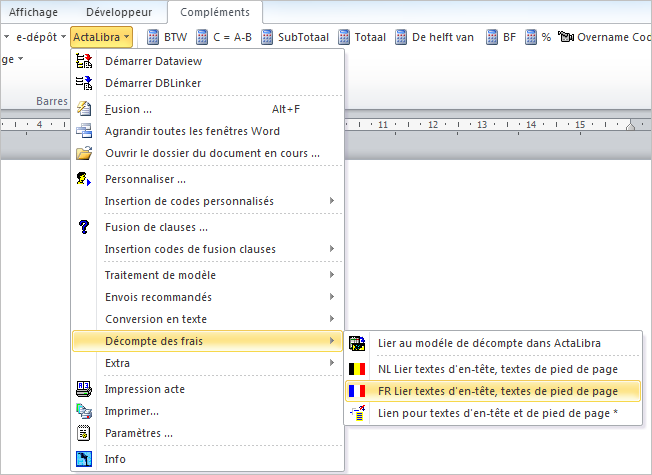Click the cascading windows icon for Agrandir
652x475 pixels.
(x=84, y=131)
